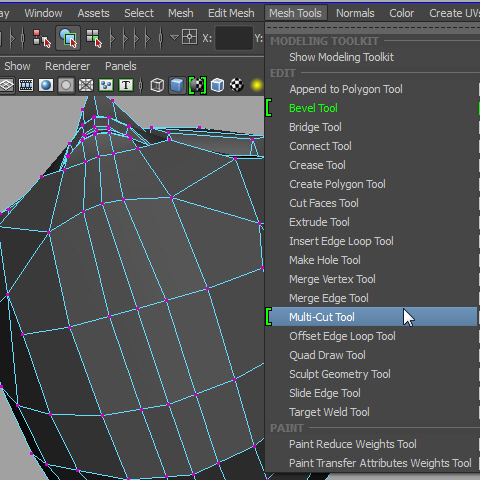Toggle wireframe on shaded cube icon

coord(217,85)
